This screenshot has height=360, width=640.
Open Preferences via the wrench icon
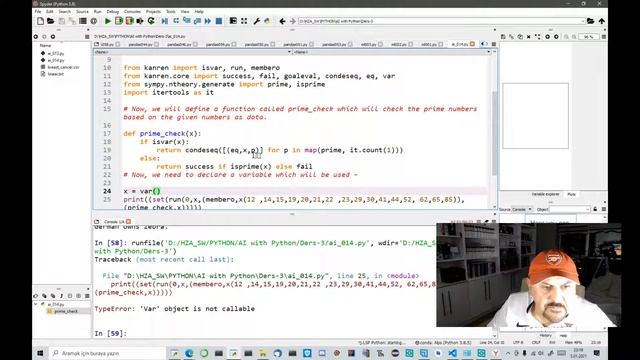pos(256,21)
